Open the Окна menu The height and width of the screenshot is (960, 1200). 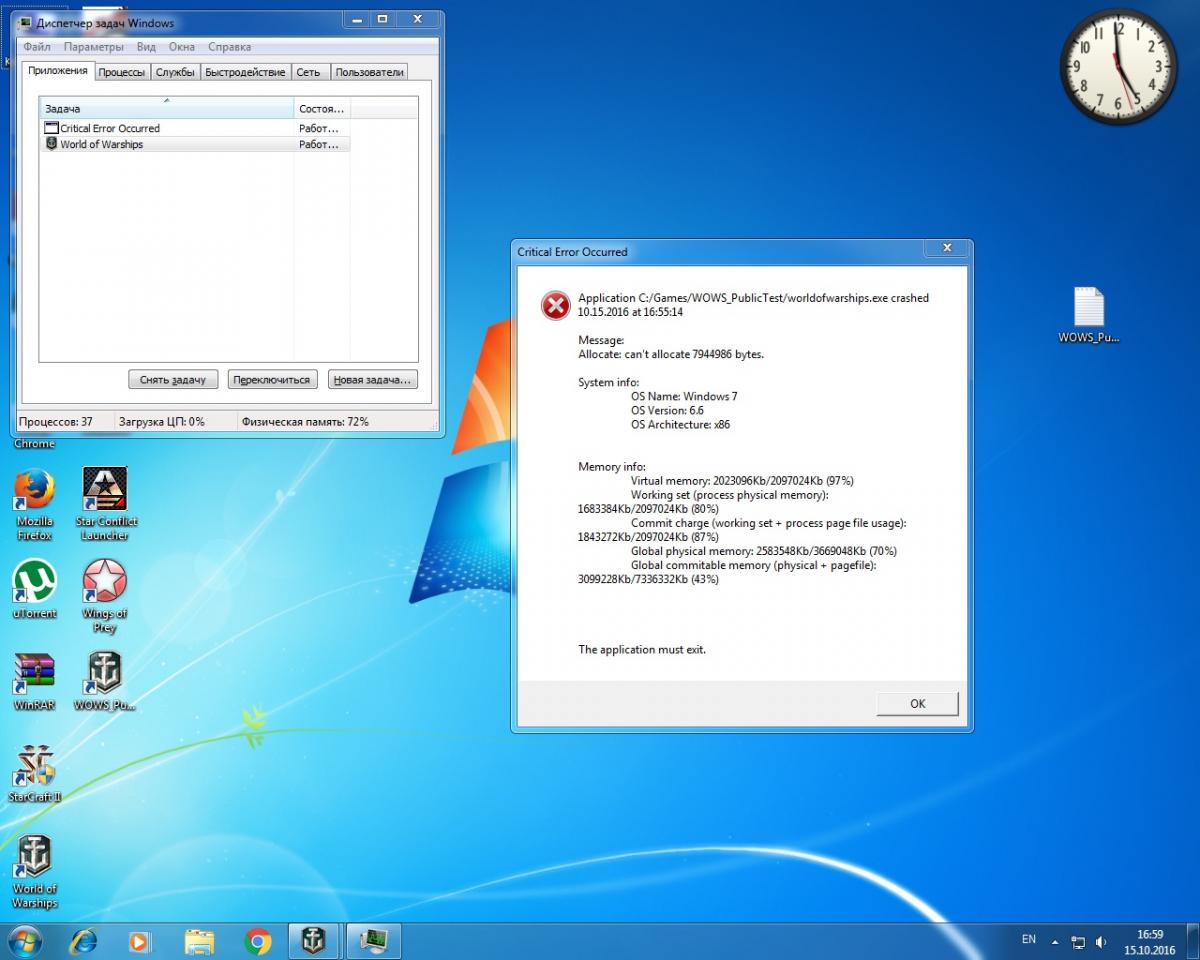point(182,47)
